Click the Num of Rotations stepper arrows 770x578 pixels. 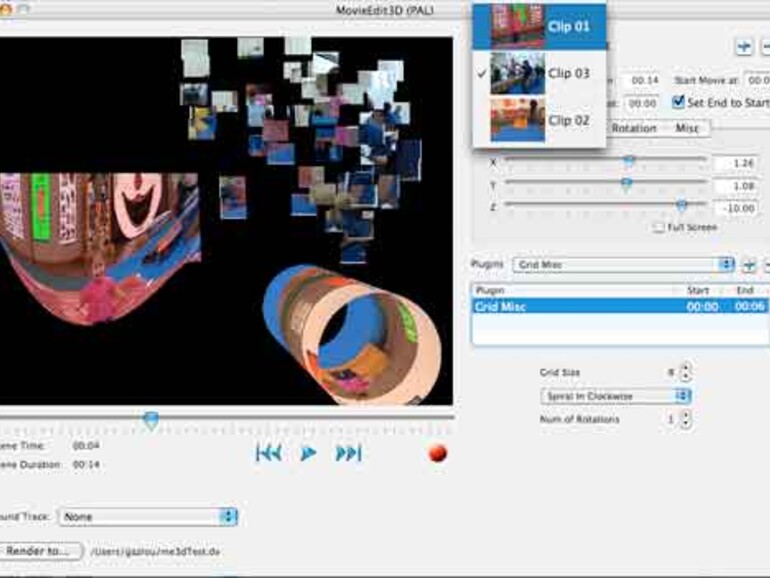pyautogui.click(x=686, y=419)
